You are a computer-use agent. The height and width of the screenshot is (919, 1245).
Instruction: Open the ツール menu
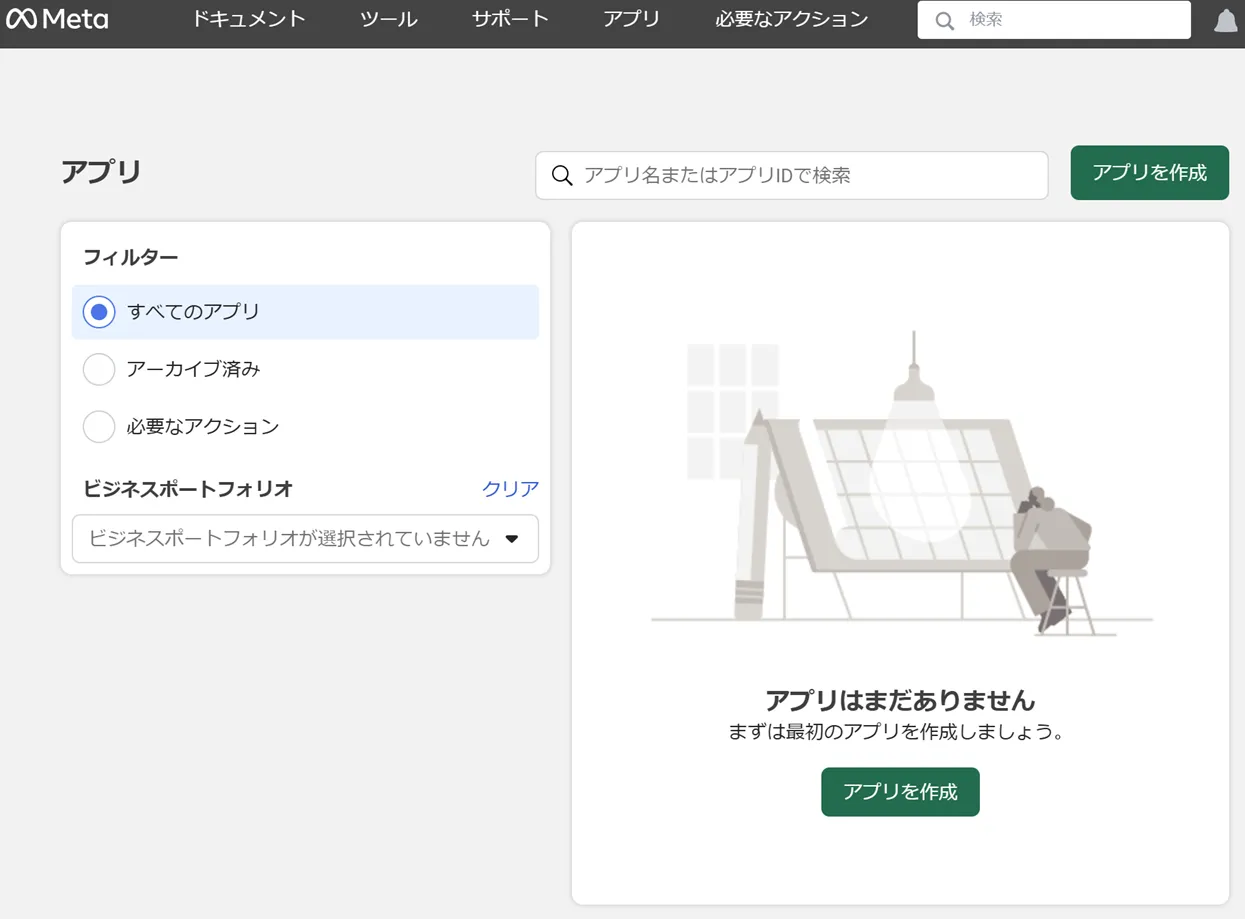387,18
